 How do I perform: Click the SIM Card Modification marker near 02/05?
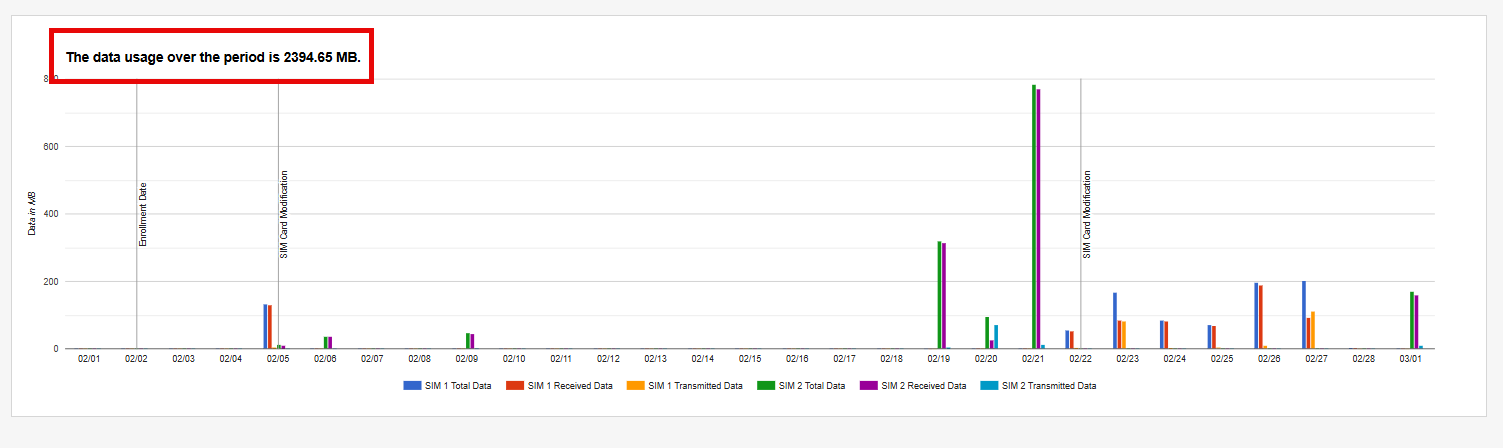(x=284, y=214)
